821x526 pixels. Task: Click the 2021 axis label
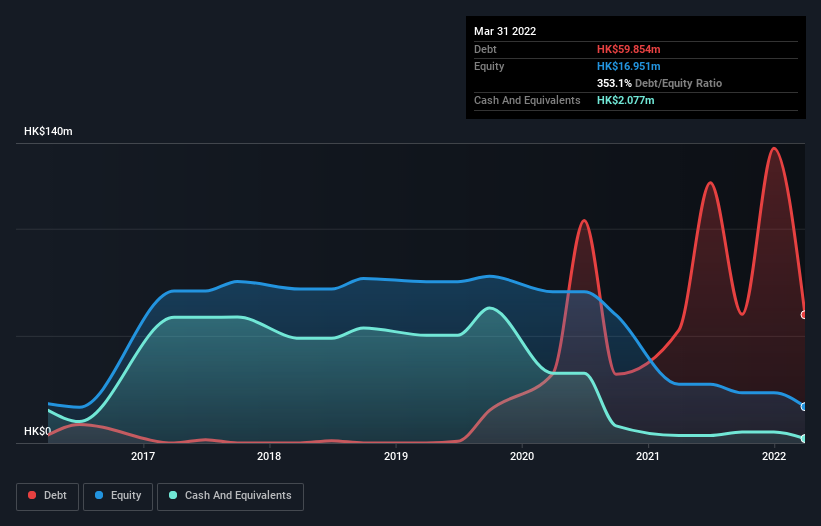tap(648, 456)
